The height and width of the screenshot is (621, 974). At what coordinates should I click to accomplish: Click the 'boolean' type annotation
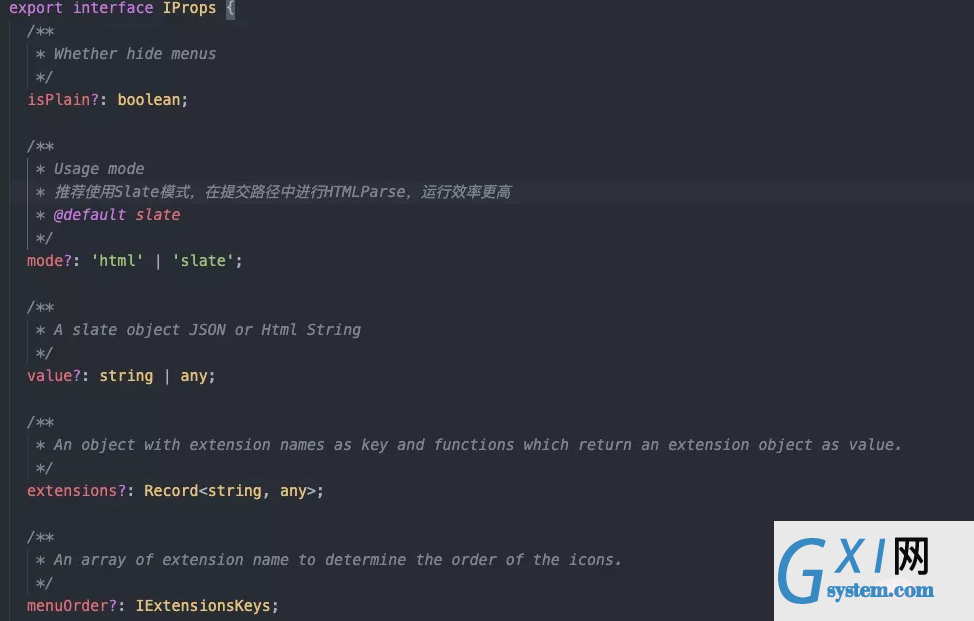point(149,100)
